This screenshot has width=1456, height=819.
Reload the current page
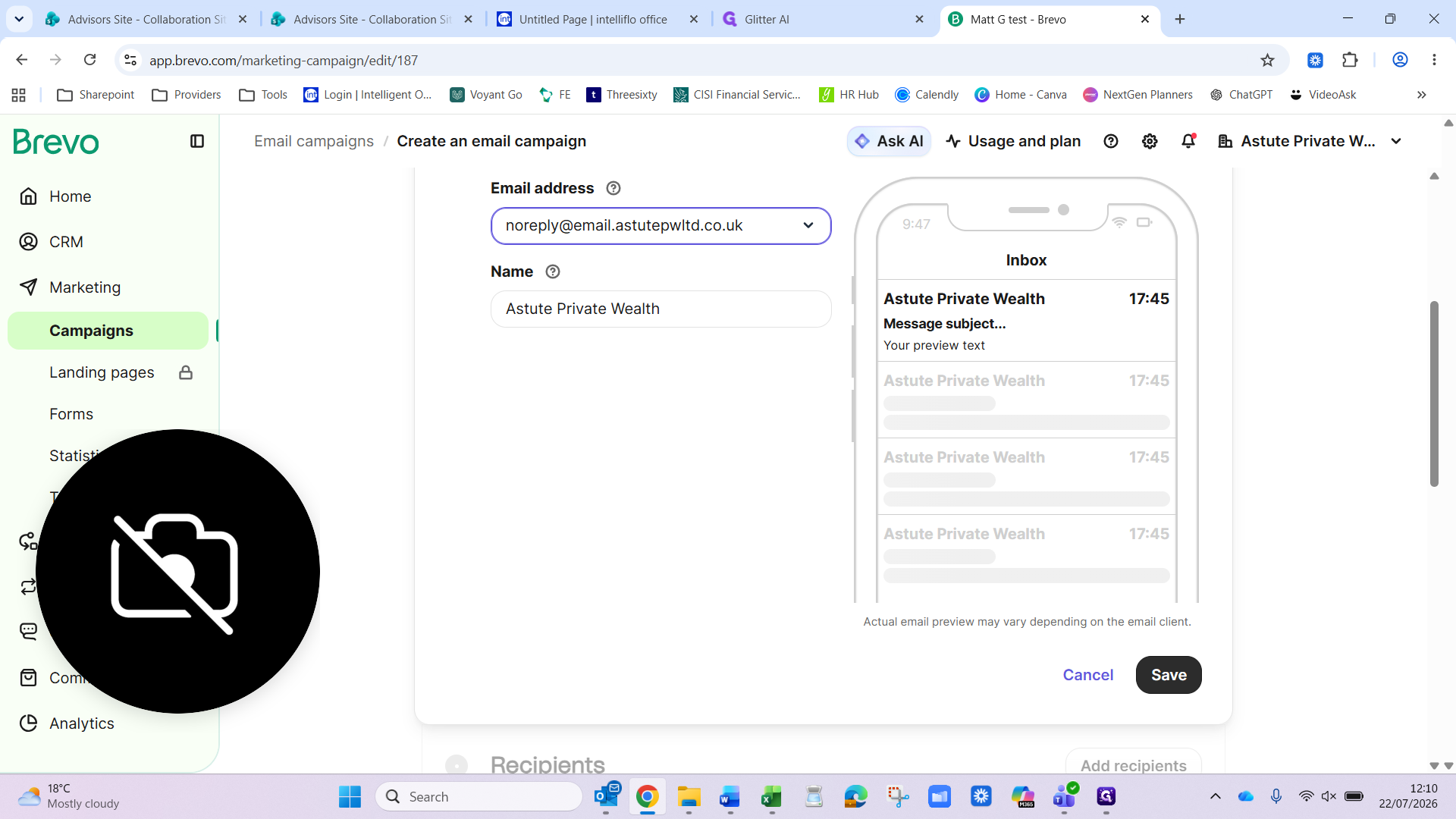[x=89, y=60]
